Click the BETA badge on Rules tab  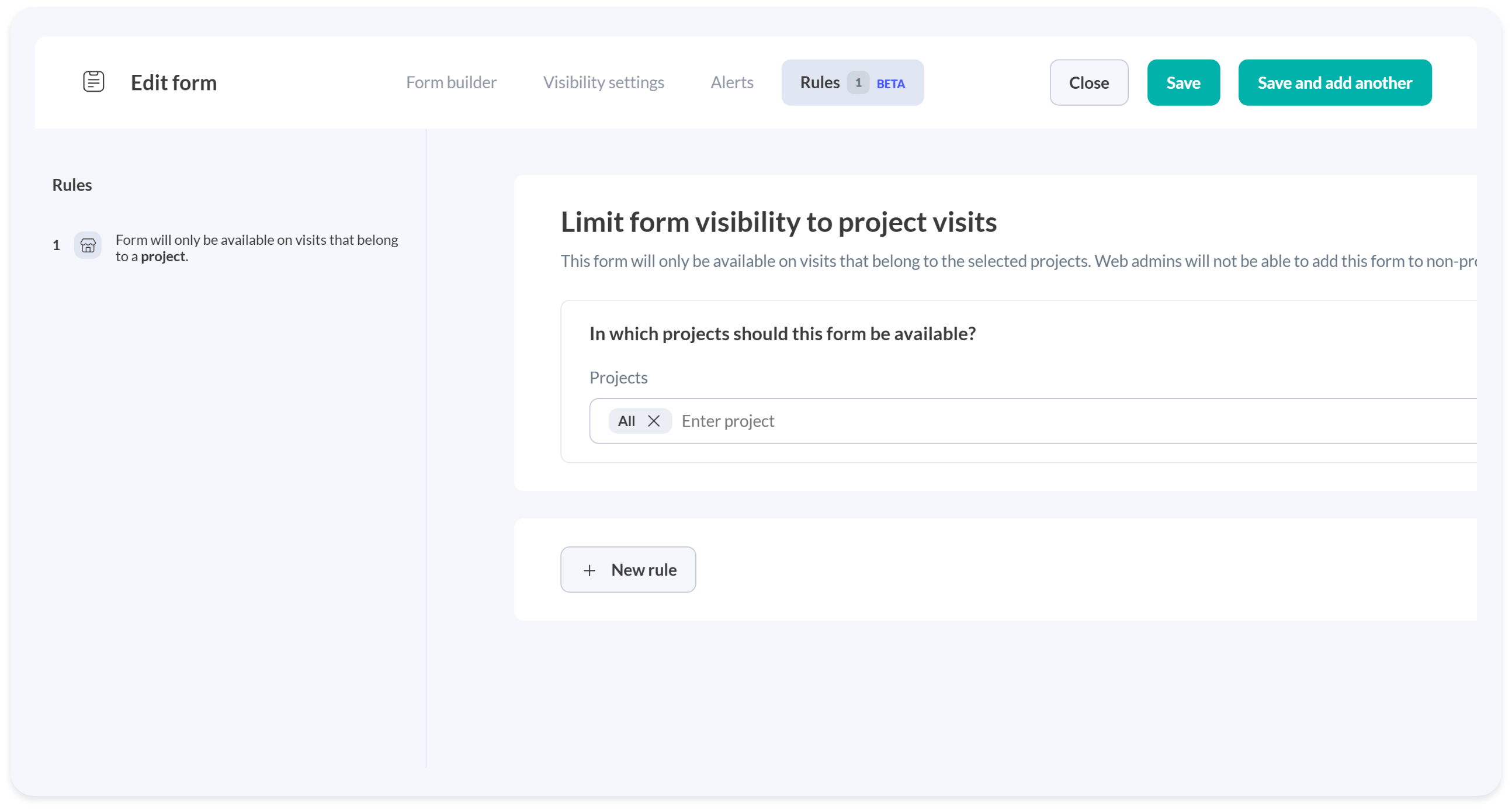890,84
